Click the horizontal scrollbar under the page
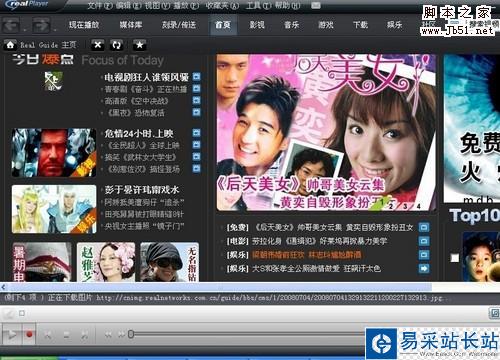This screenshot has height=360, width=500. tap(218, 286)
